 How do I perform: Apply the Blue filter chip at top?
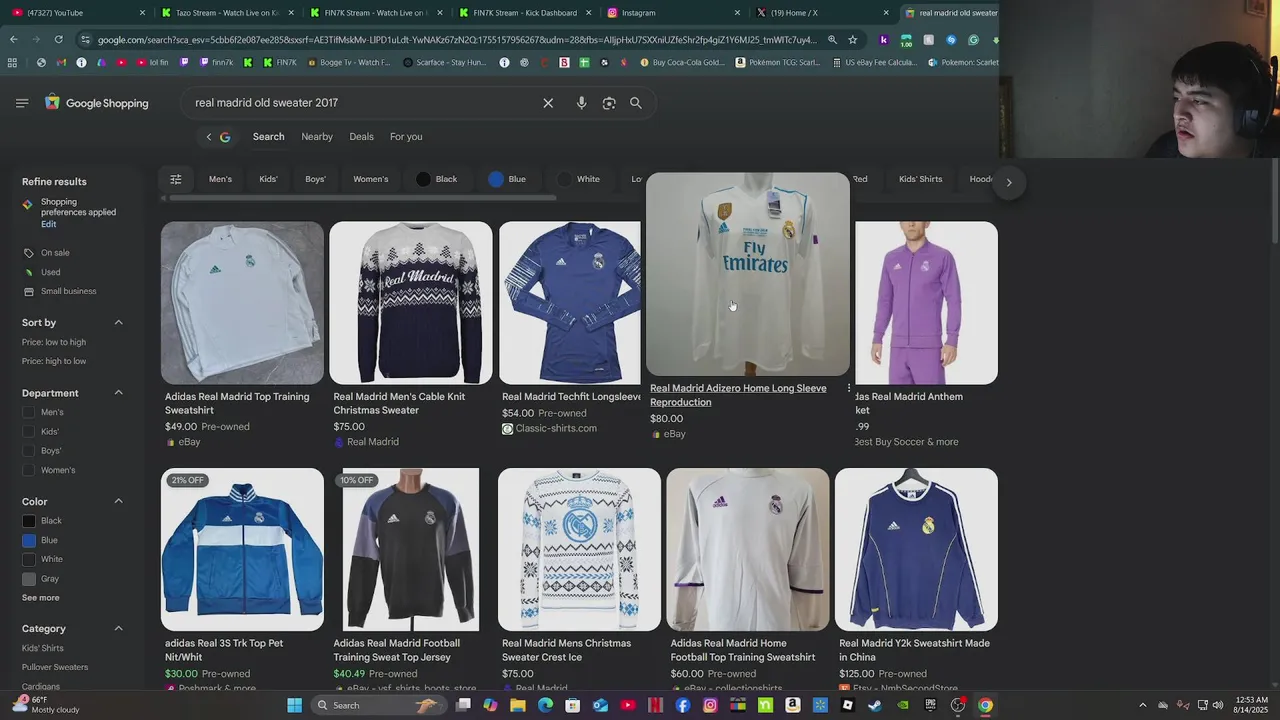point(507,179)
